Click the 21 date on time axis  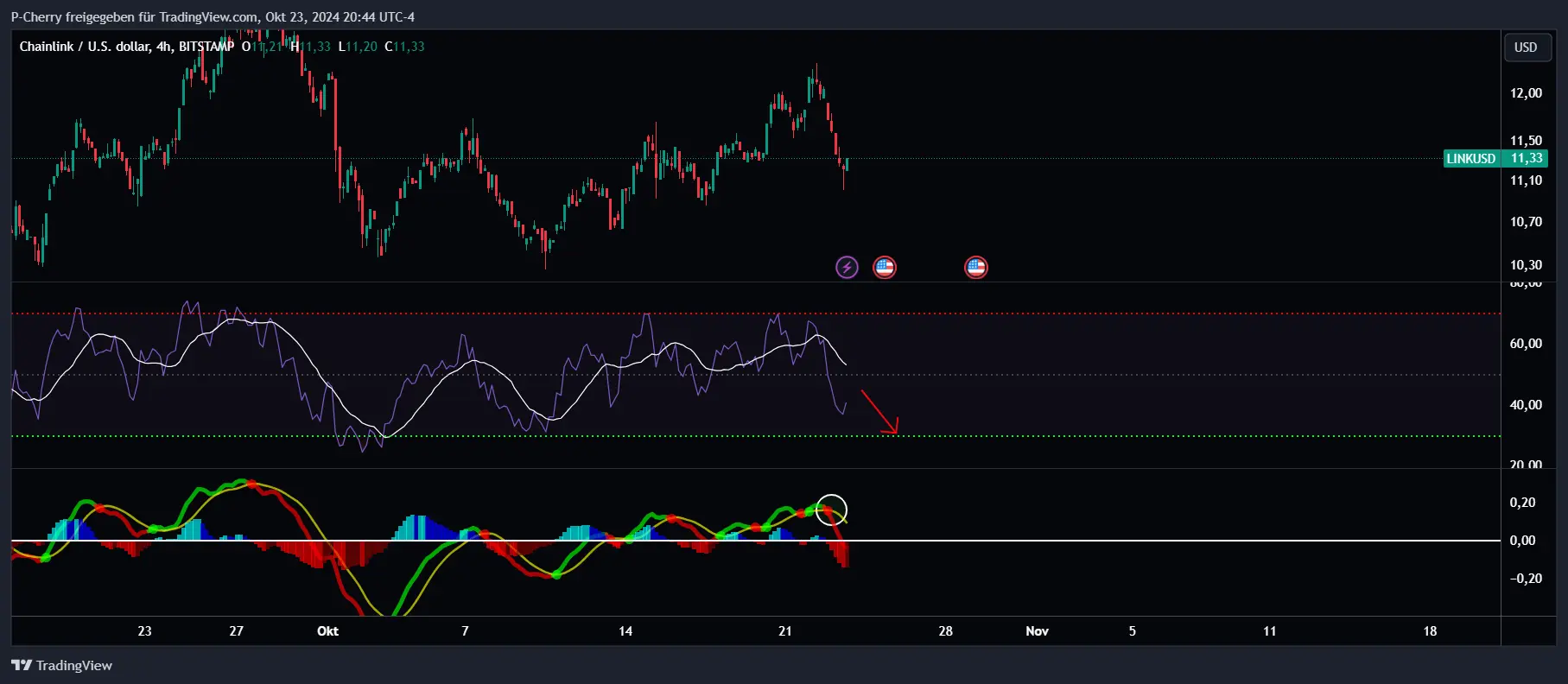tap(785, 631)
